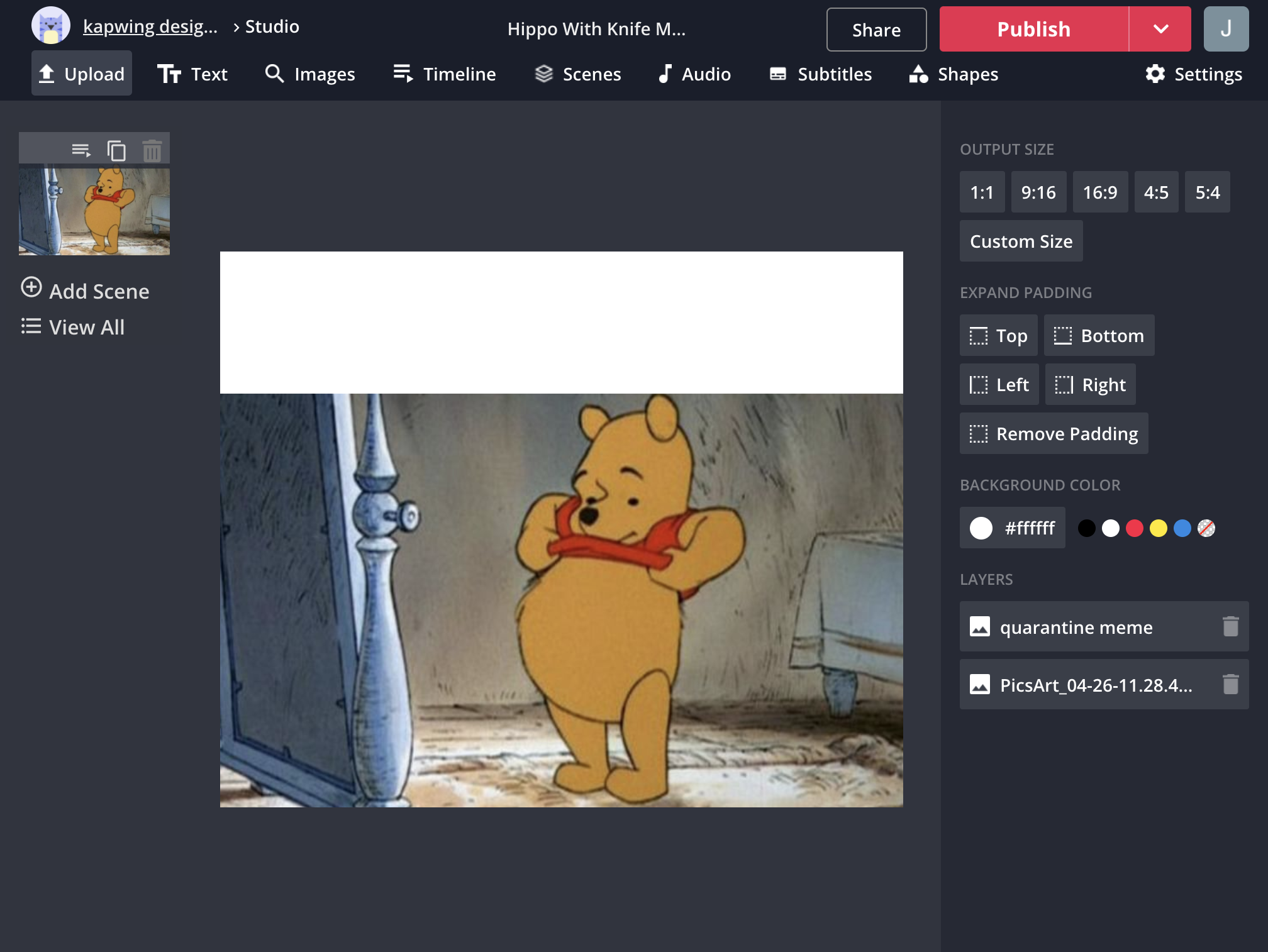Click Remove Padding

point(1054,433)
